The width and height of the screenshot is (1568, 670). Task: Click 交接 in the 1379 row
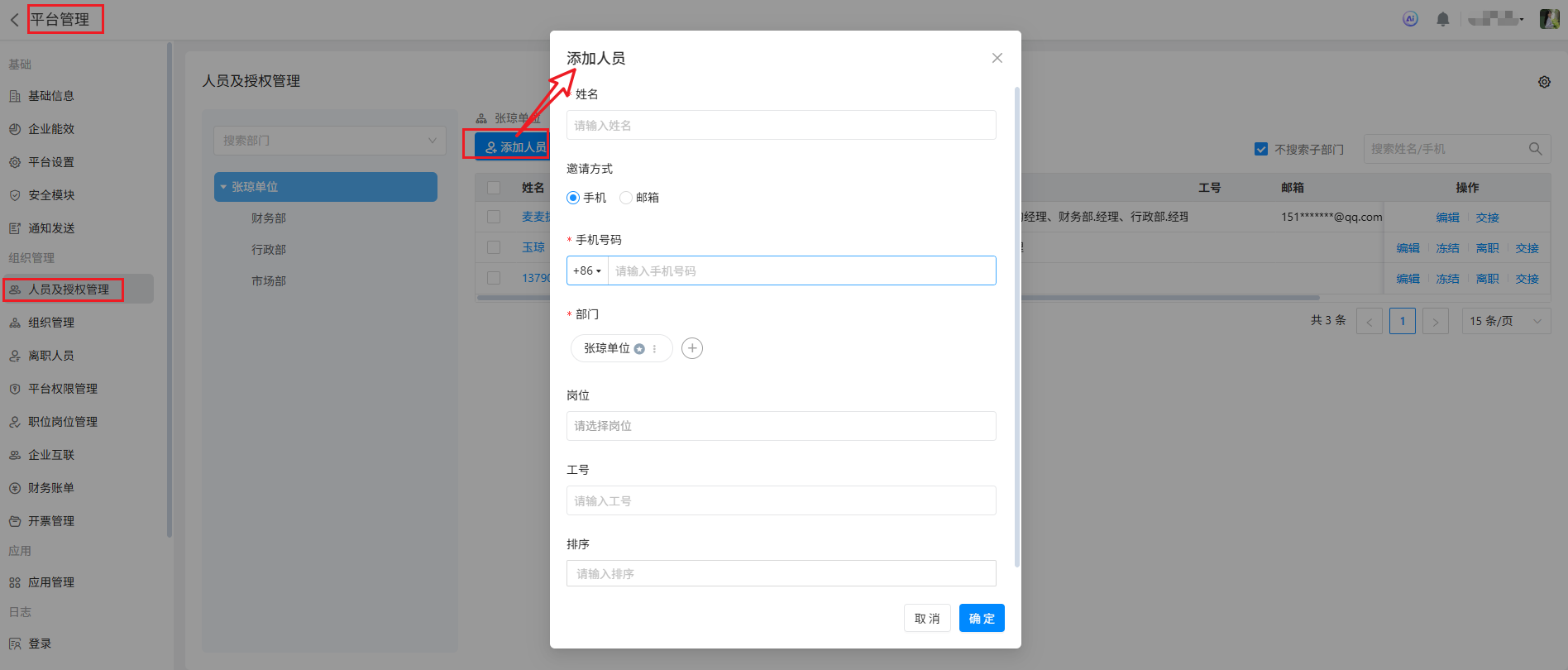tap(1527, 279)
